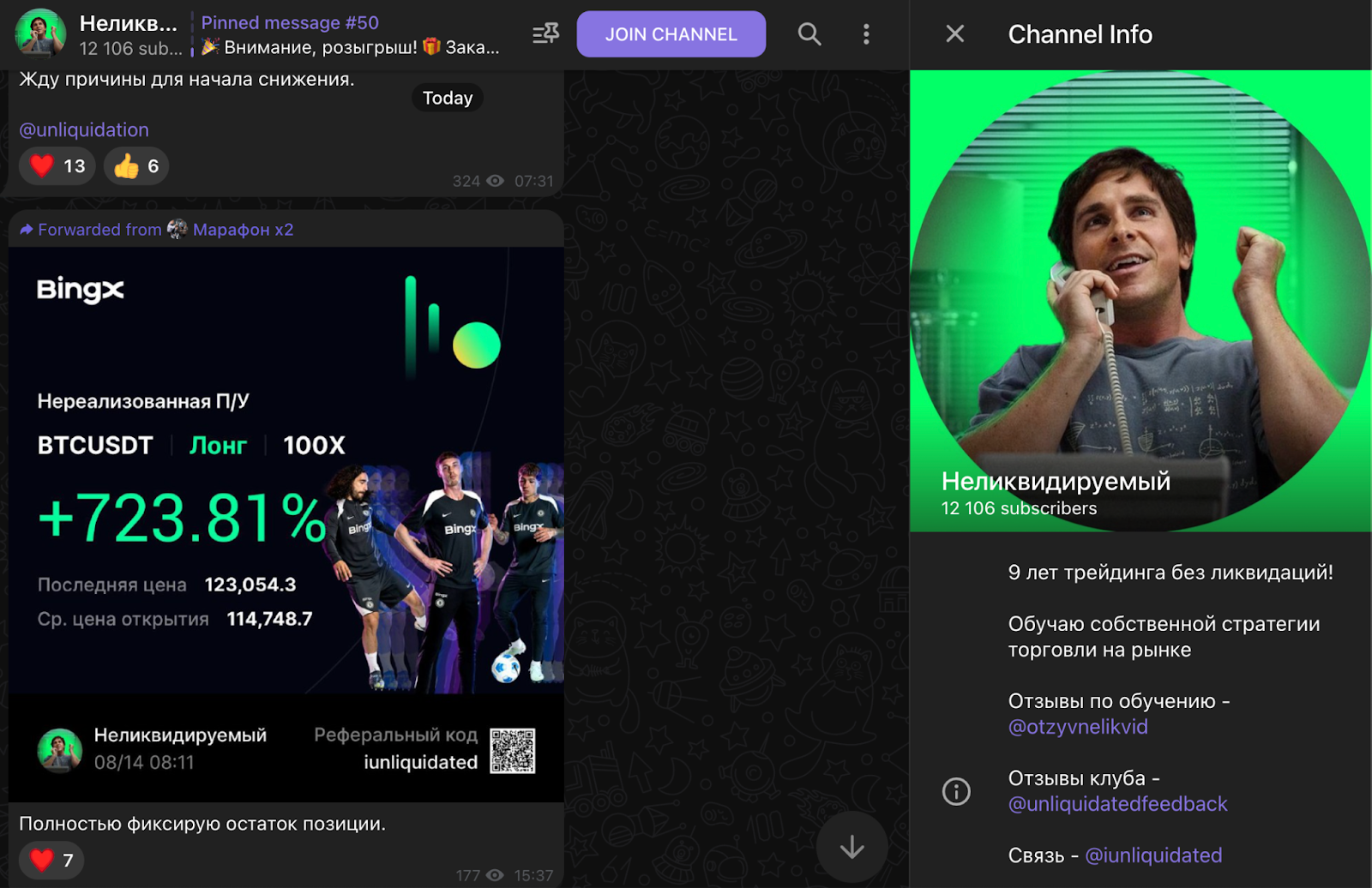1372x888 pixels.
Task: Open the BingX BTCUSDT screenshot image
Action: [x=286, y=525]
